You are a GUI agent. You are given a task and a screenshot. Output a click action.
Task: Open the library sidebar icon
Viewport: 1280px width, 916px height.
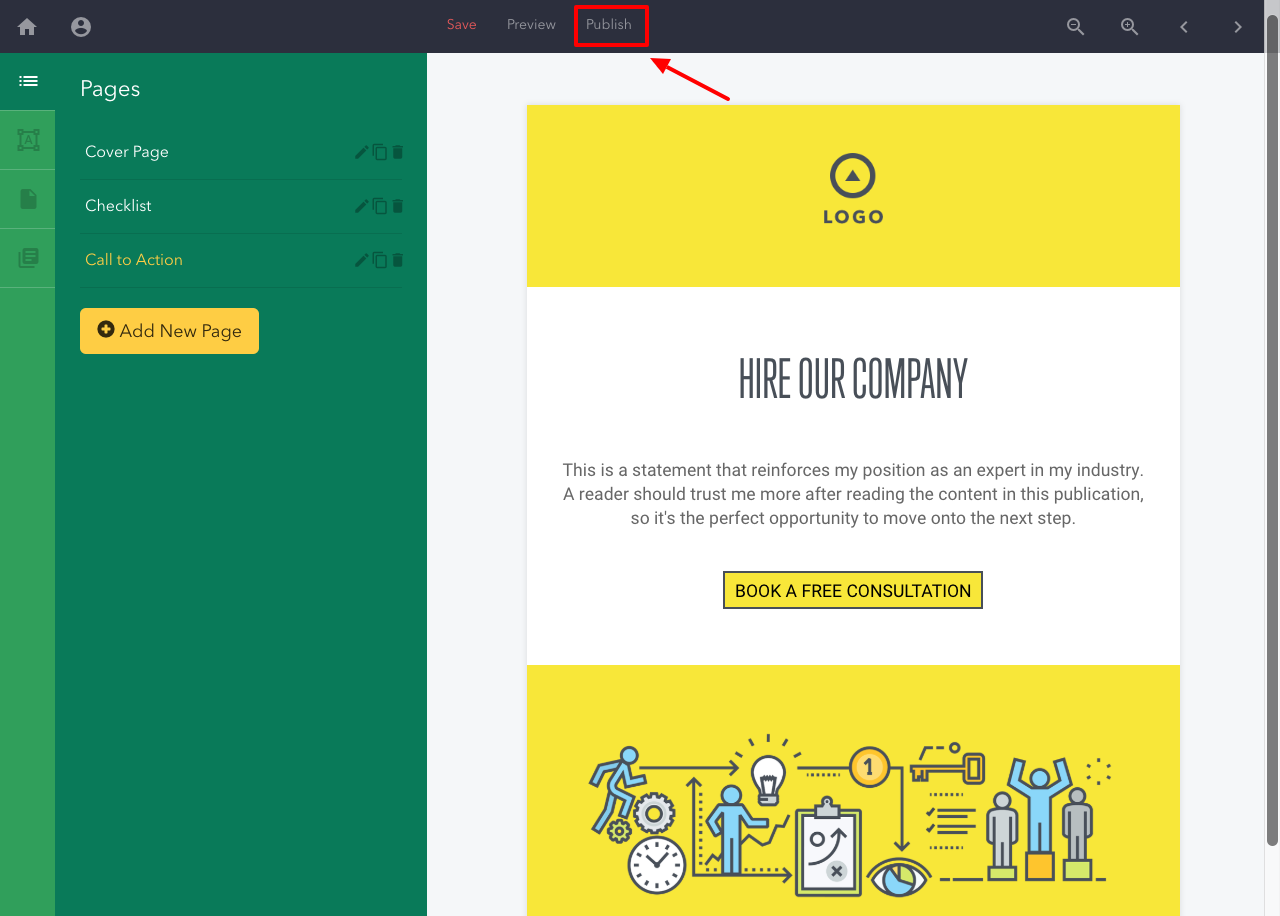(x=28, y=258)
